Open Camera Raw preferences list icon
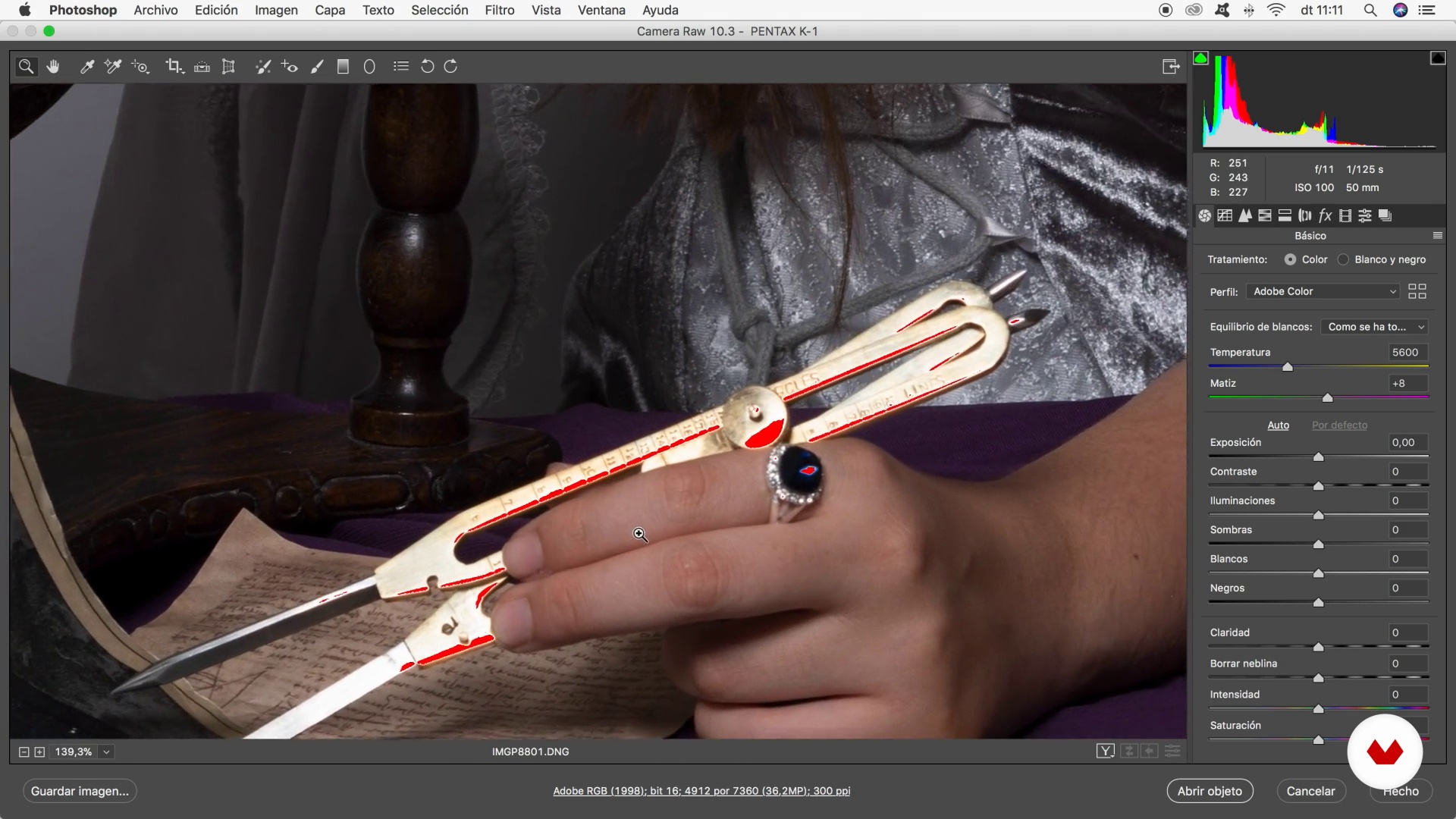 [401, 67]
